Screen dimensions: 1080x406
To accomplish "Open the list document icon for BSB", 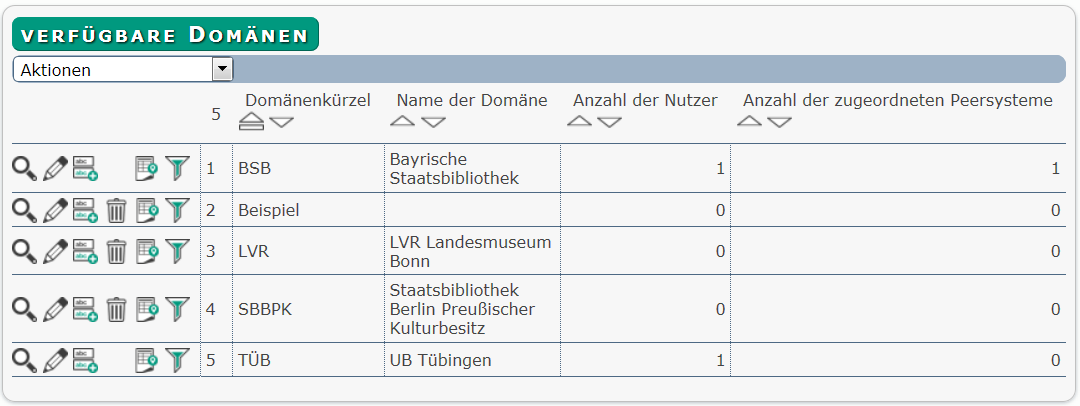I will (147, 168).
